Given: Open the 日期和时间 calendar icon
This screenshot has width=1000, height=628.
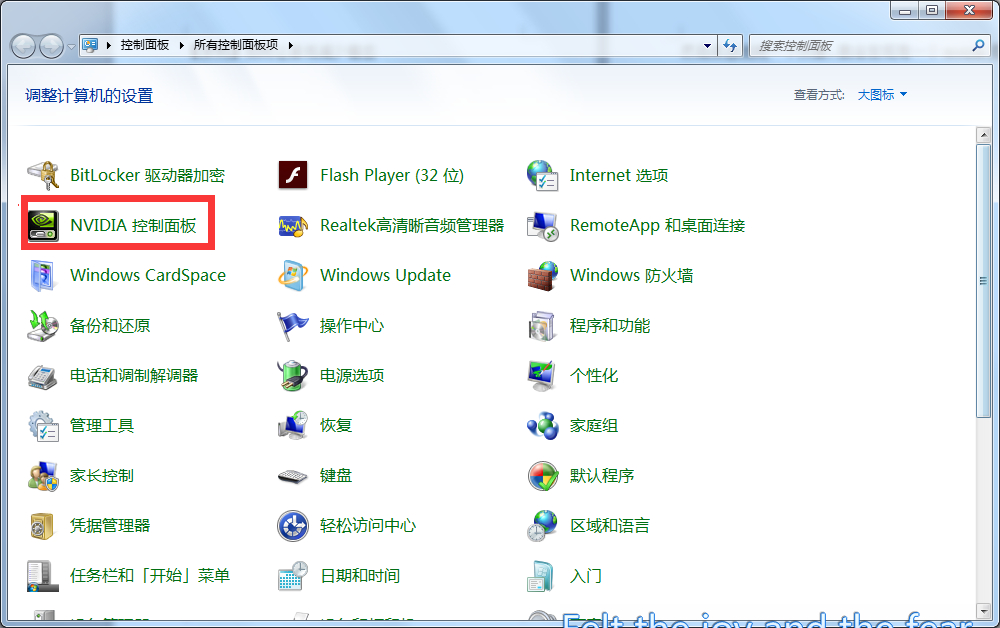Looking at the screenshot, I should tap(293, 576).
